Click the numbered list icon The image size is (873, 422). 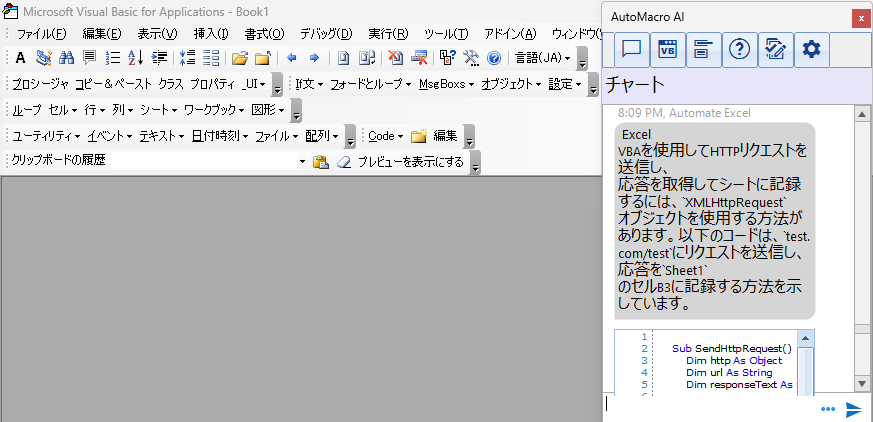113,57
